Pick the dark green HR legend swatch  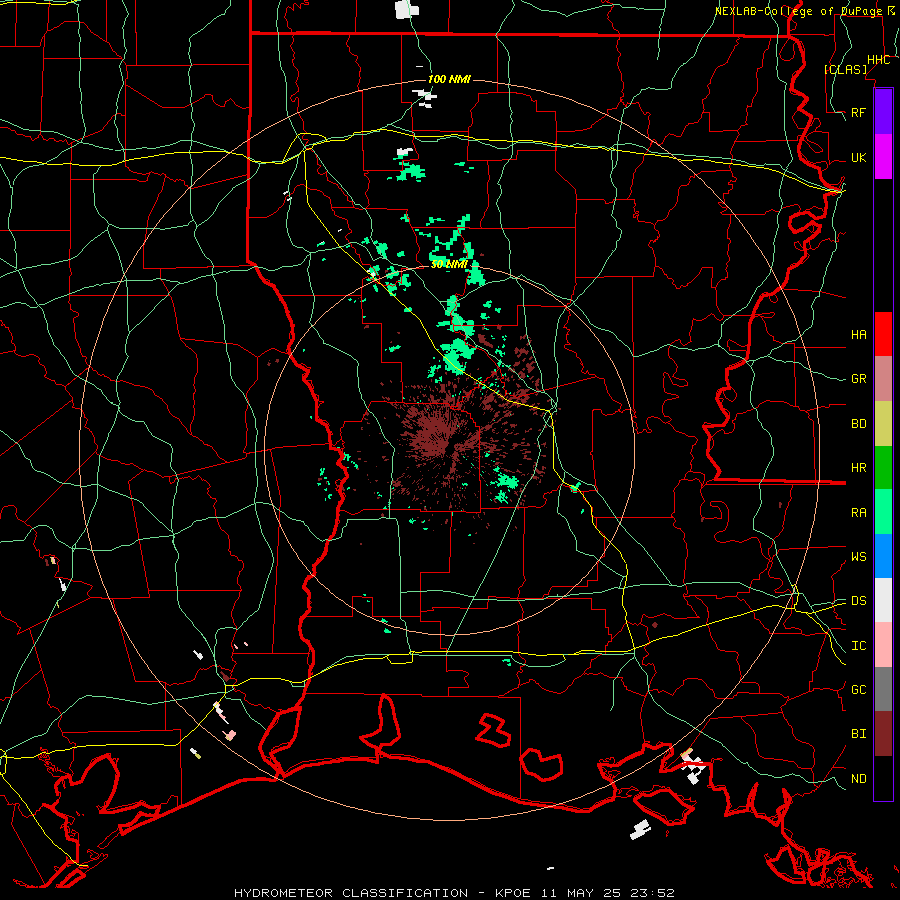coord(883,467)
